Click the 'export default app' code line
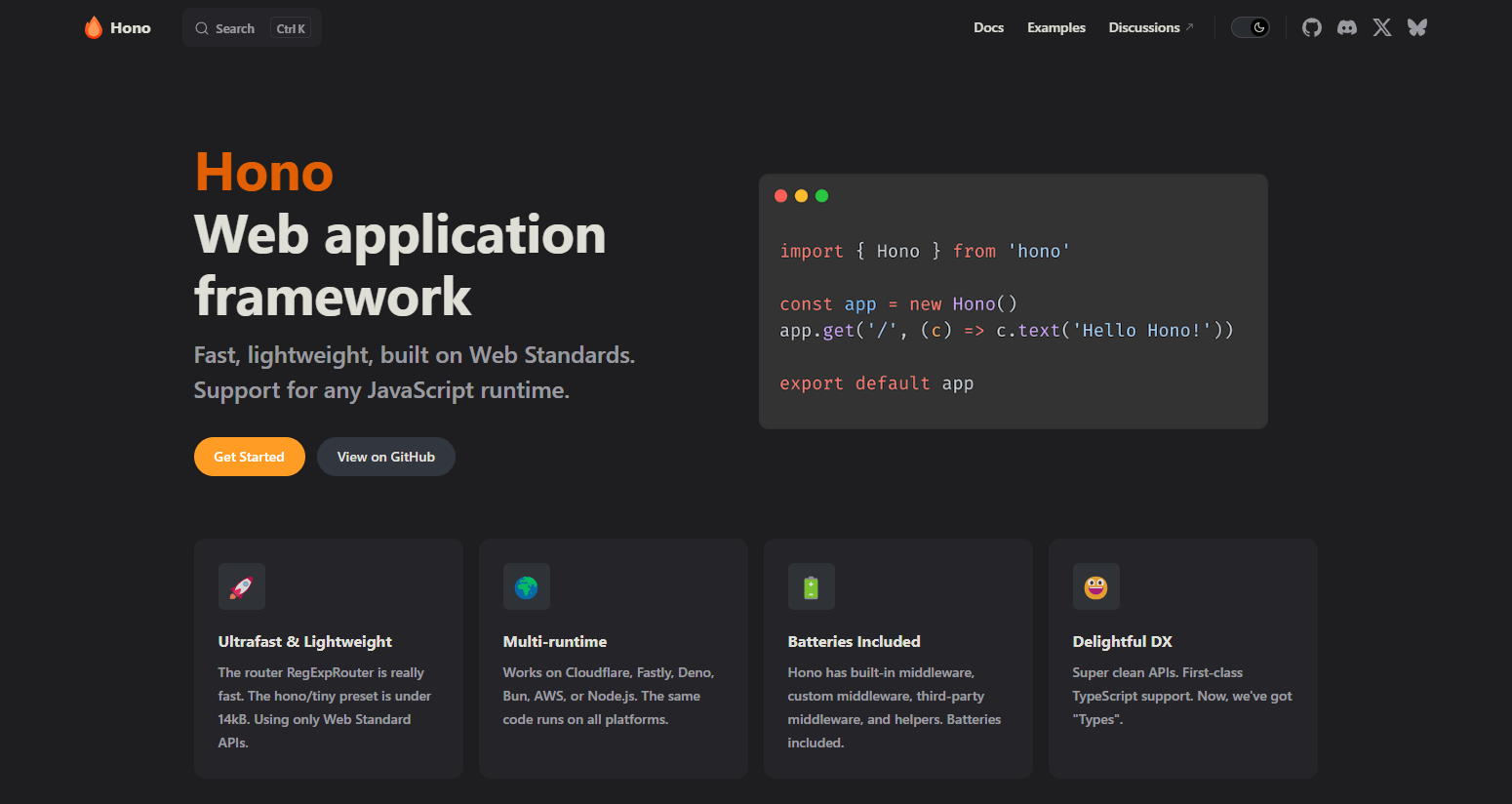 click(x=876, y=383)
